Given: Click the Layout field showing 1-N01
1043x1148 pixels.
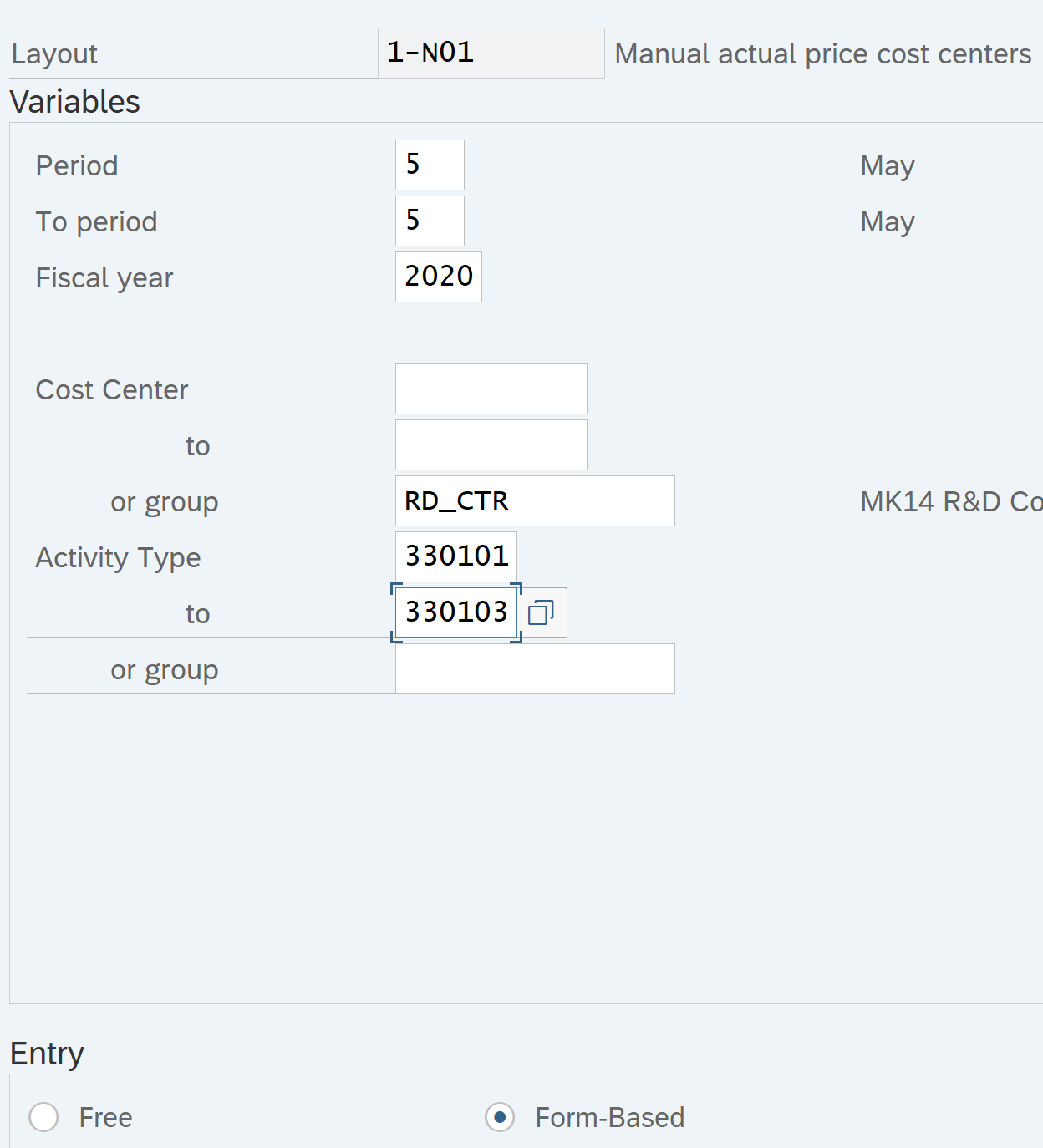Looking at the screenshot, I should click(x=491, y=53).
